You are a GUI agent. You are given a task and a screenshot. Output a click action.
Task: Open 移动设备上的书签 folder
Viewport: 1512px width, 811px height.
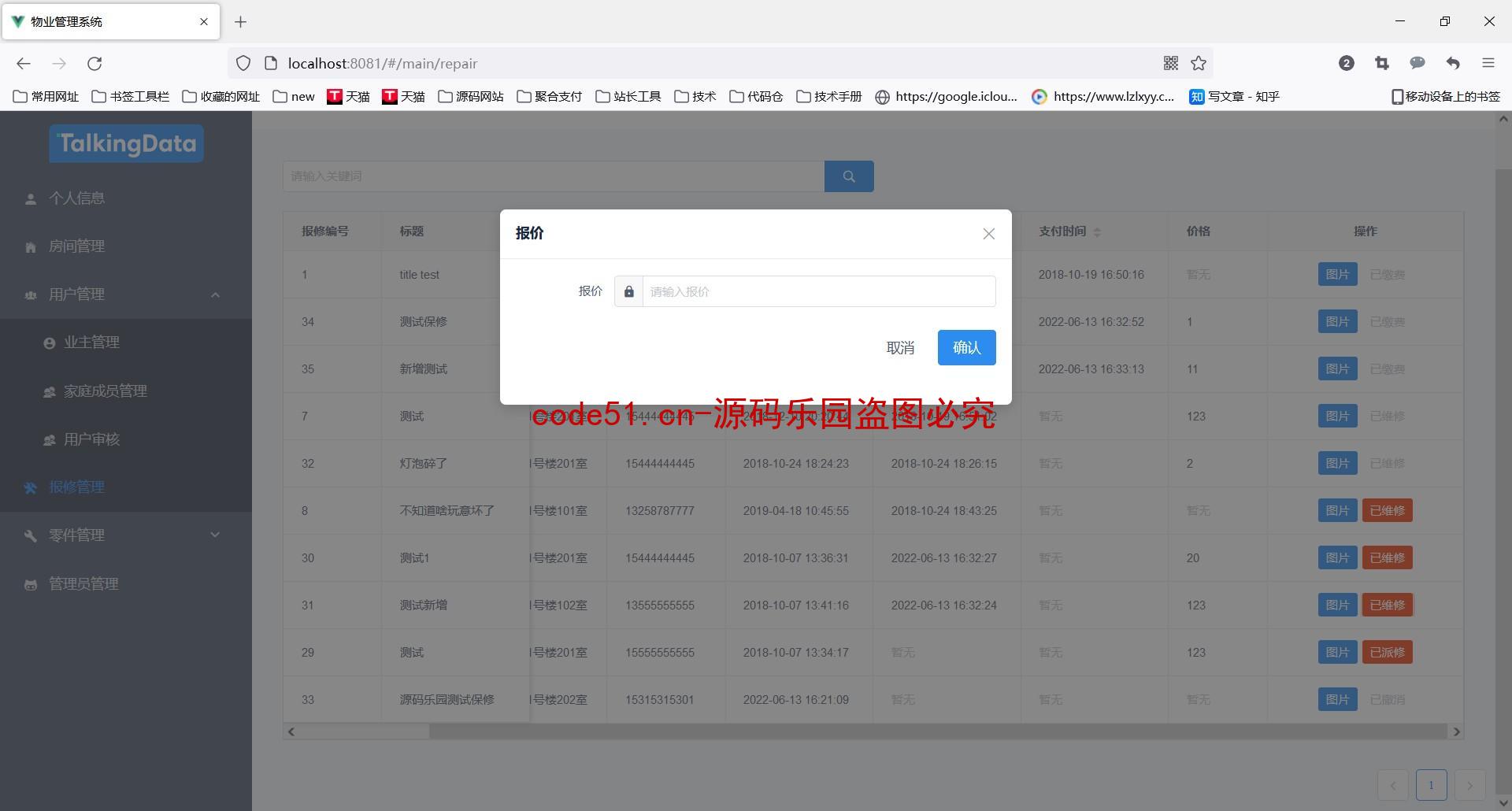(1446, 97)
